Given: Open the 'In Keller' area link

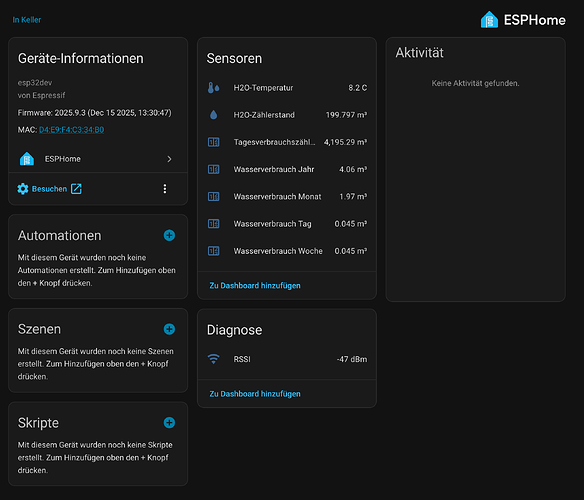Looking at the screenshot, I should tap(27, 20).
